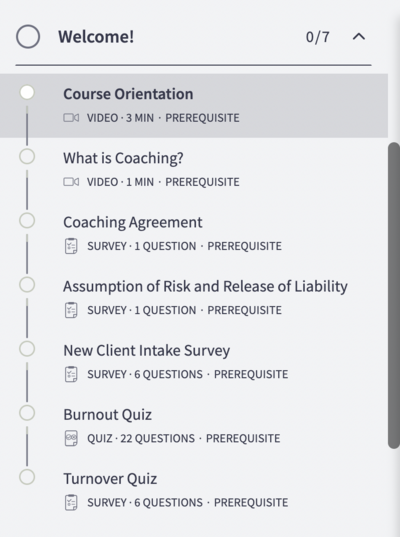This screenshot has height=537, width=400.
Task: Toggle the Coaching Agreement progress circle
Action: pyautogui.click(x=27, y=221)
